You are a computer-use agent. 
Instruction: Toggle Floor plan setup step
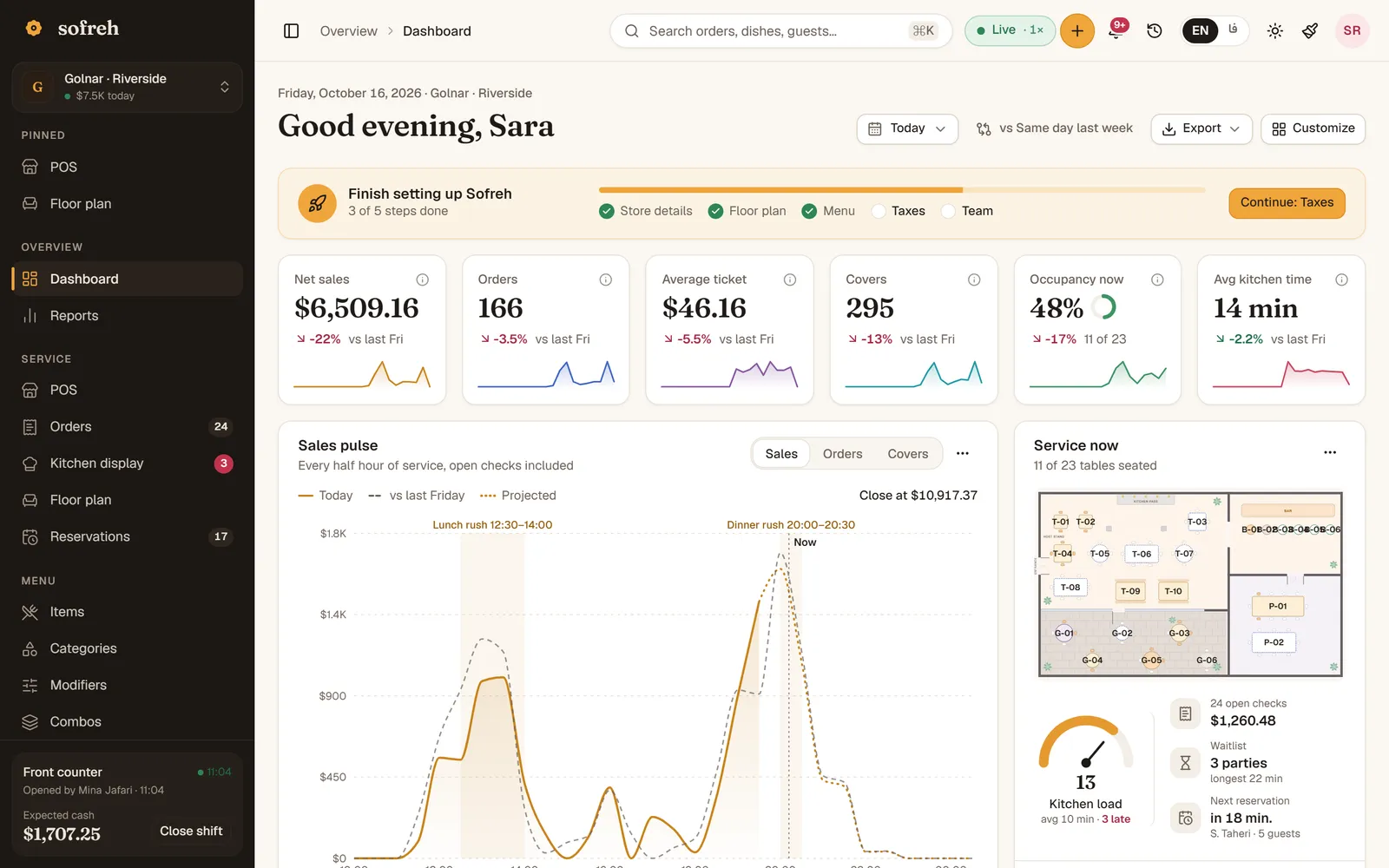tap(747, 211)
